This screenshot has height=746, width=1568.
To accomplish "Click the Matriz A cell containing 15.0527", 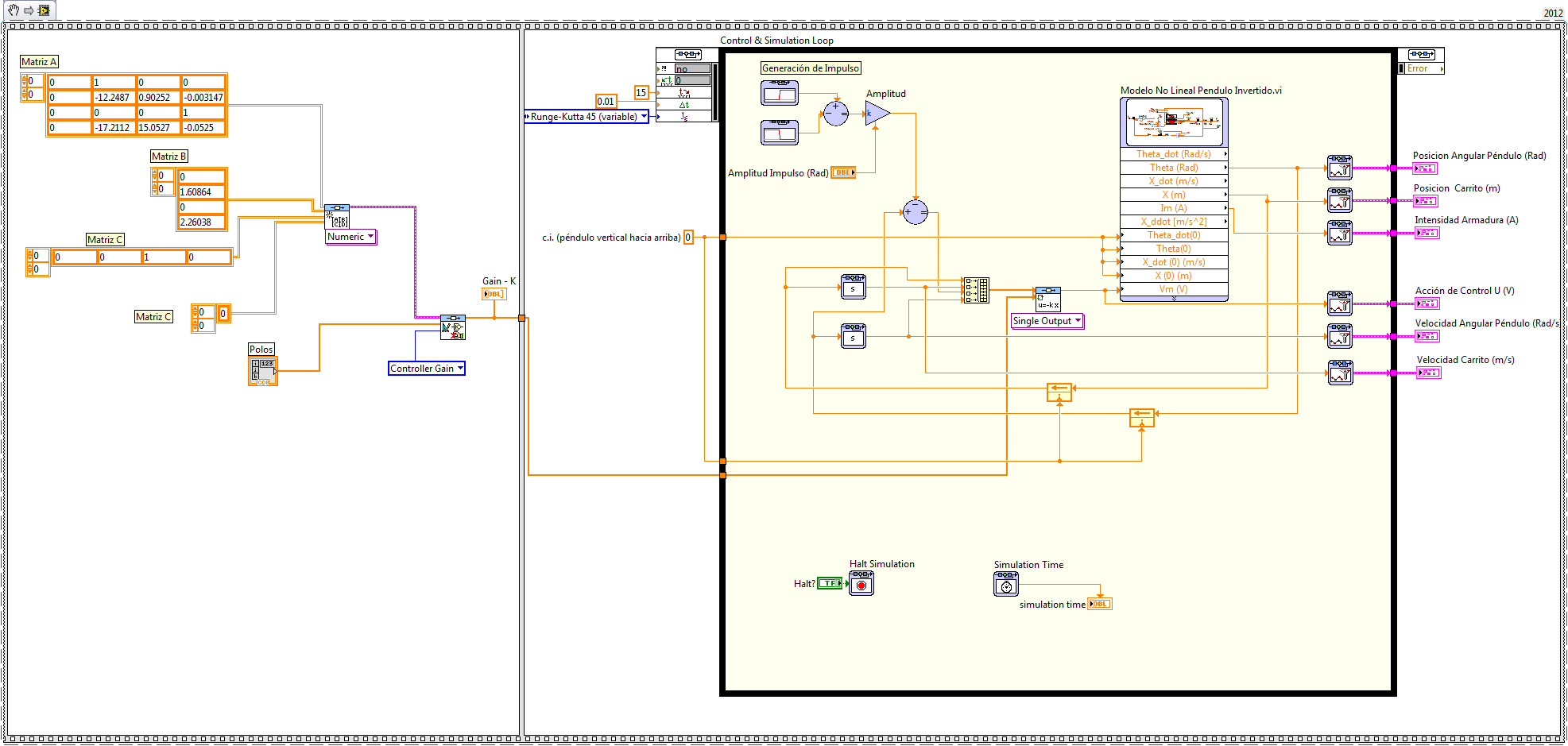I will pyautogui.click(x=159, y=127).
